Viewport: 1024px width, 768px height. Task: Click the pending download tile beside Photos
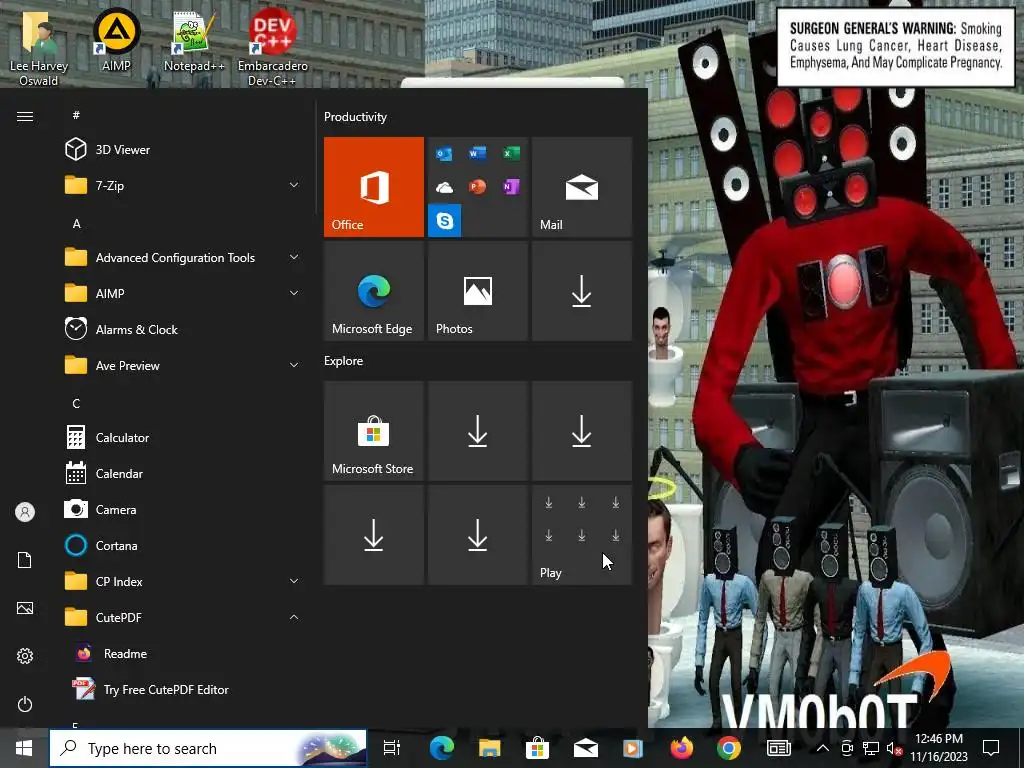tap(582, 291)
